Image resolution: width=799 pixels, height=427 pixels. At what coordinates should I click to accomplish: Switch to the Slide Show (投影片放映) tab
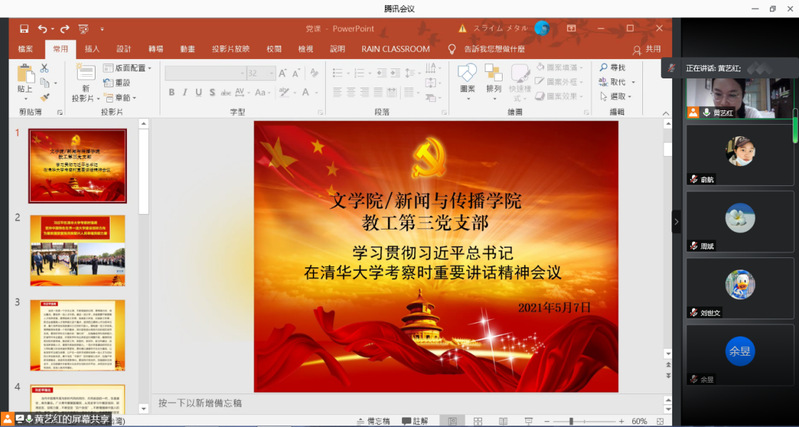[231, 49]
